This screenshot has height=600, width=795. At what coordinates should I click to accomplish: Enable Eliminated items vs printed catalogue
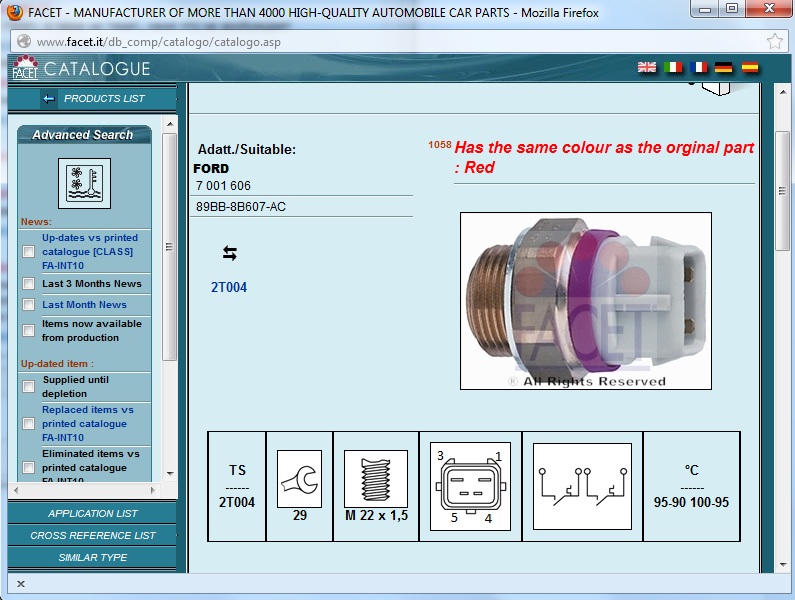click(x=29, y=467)
